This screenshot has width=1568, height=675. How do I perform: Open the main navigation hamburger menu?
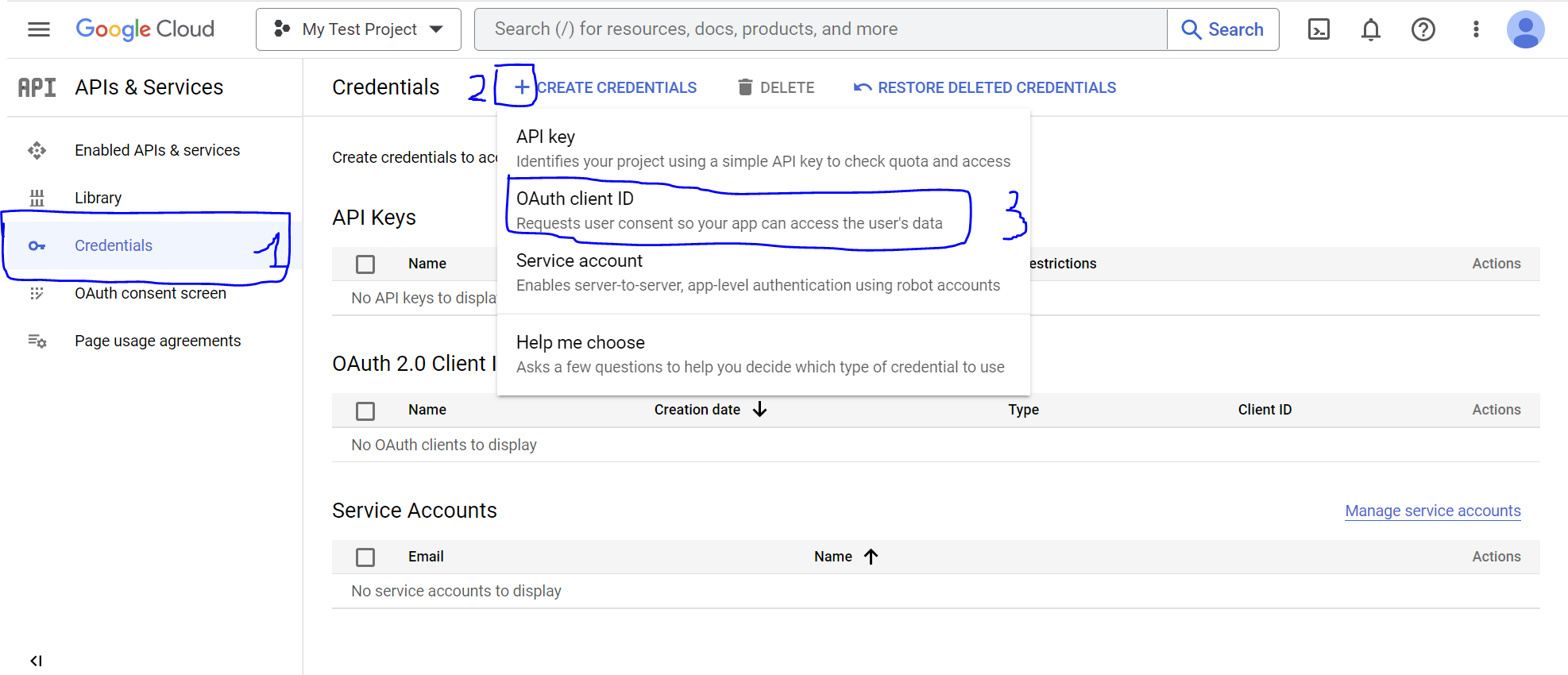(x=38, y=29)
